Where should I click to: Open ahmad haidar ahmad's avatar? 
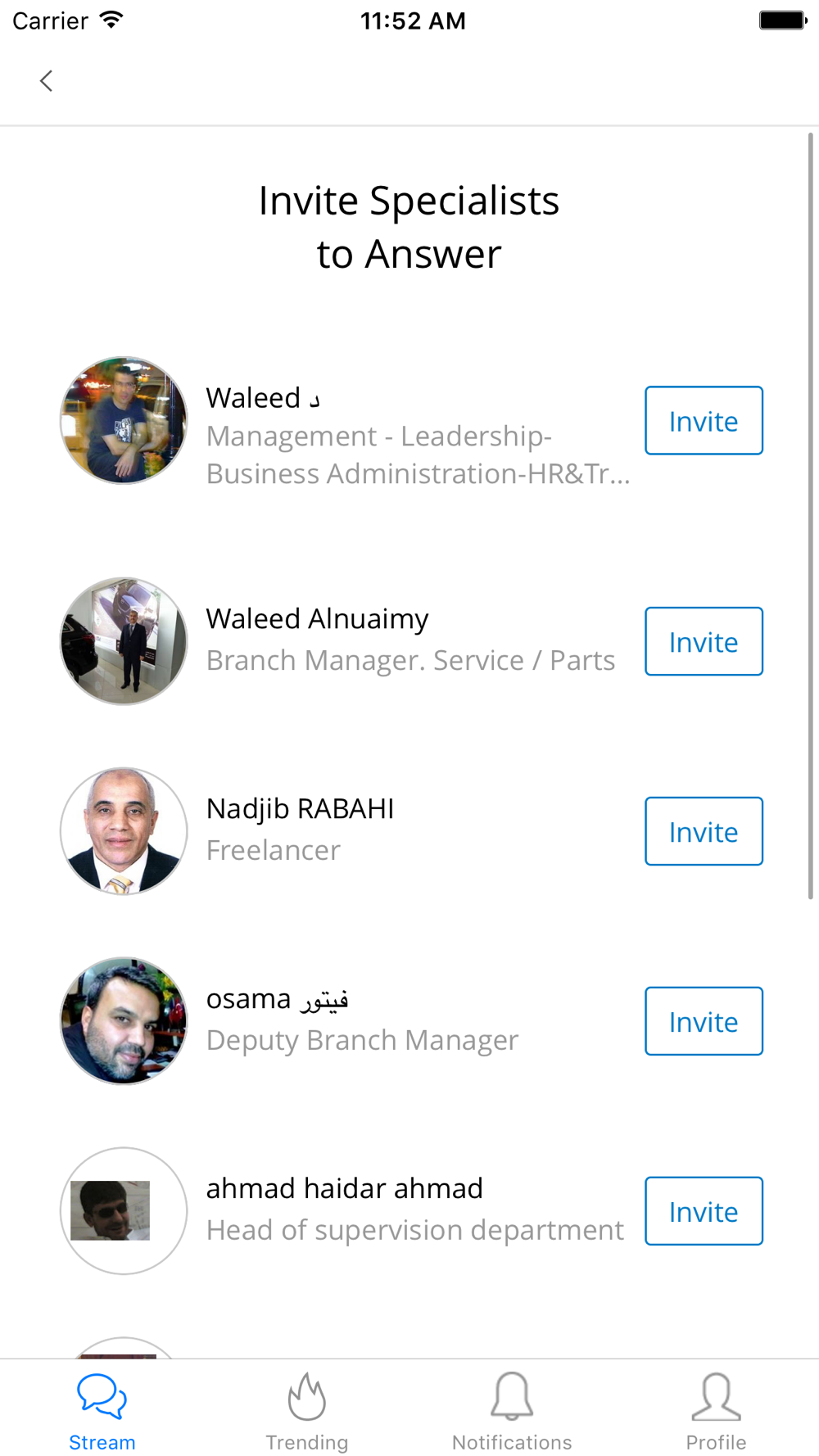tap(124, 1211)
